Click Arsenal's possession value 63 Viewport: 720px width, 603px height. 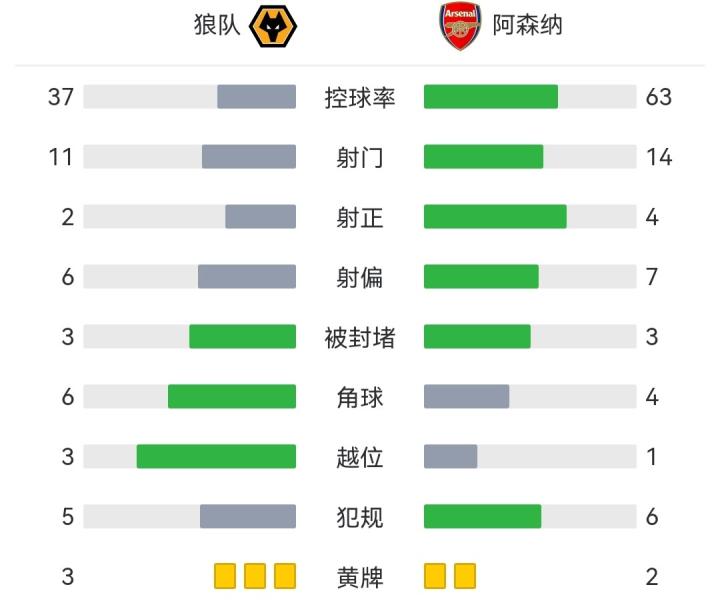click(658, 97)
